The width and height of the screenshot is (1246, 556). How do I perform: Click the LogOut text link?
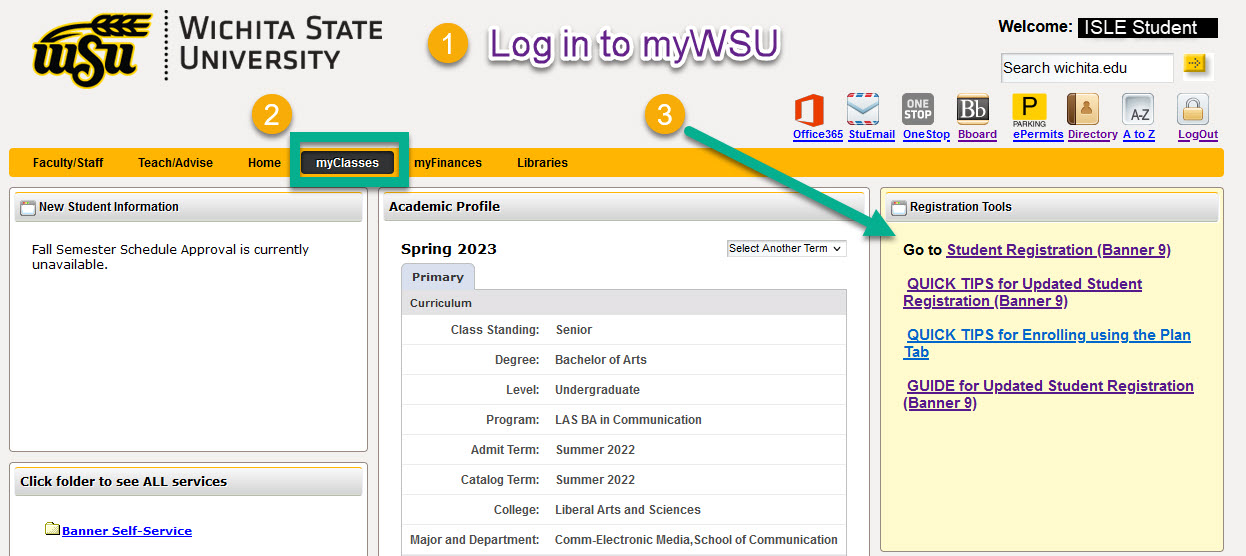tap(1197, 134)
